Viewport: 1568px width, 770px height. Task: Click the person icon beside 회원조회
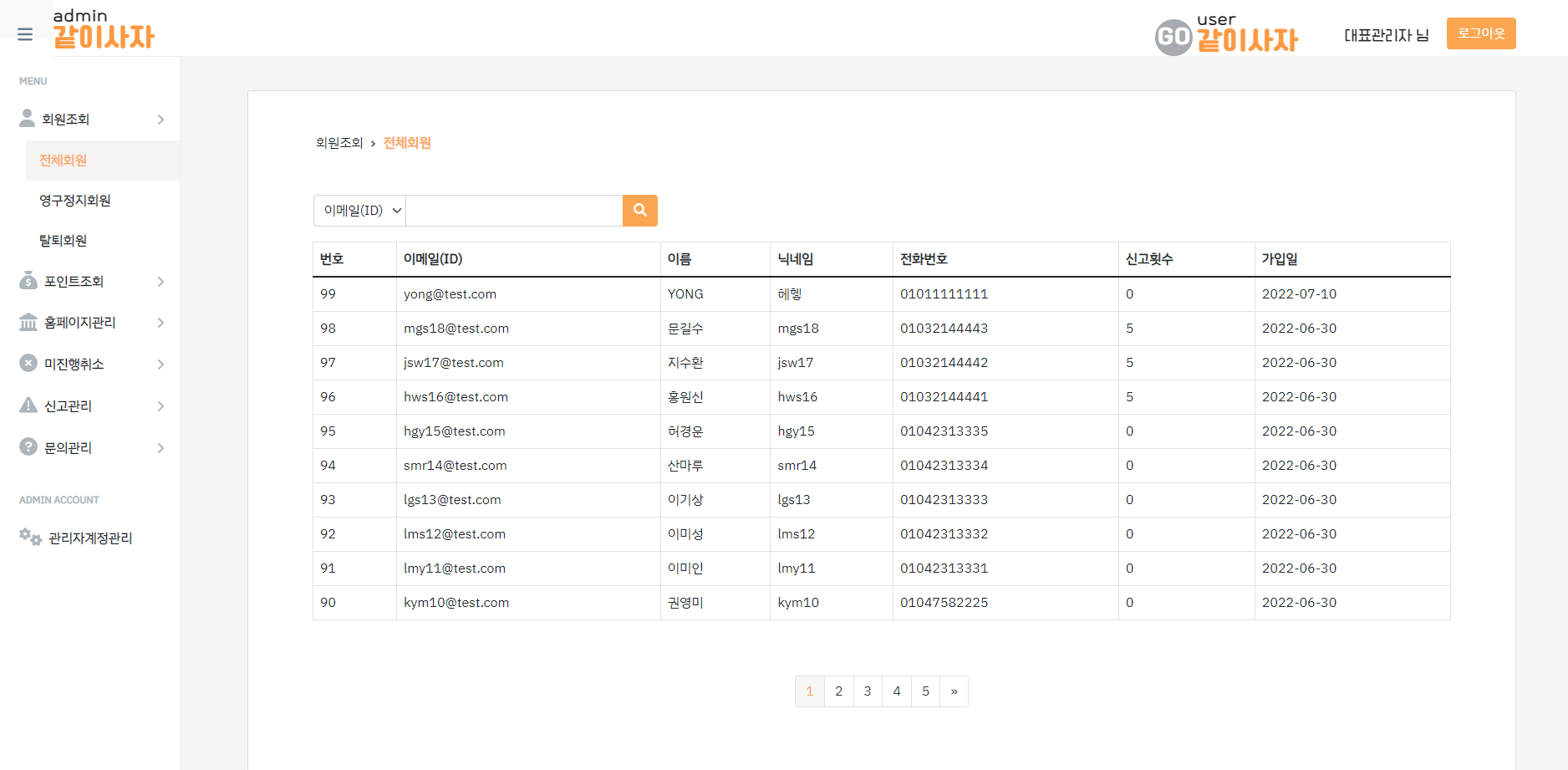(x=28, y=118)
